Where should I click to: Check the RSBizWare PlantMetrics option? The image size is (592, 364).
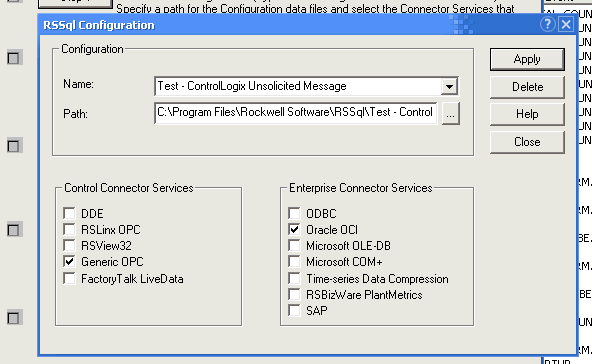point(294,295)
